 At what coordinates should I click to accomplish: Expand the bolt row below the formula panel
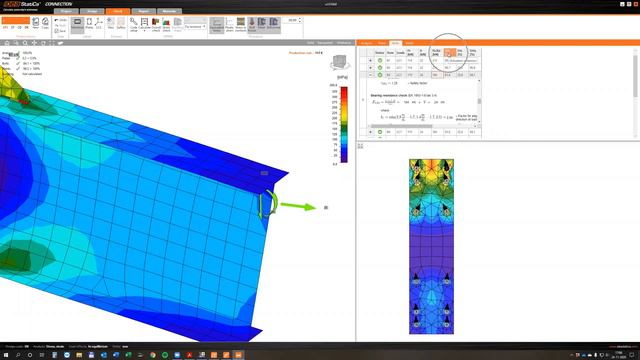click(x=370, y=132)
